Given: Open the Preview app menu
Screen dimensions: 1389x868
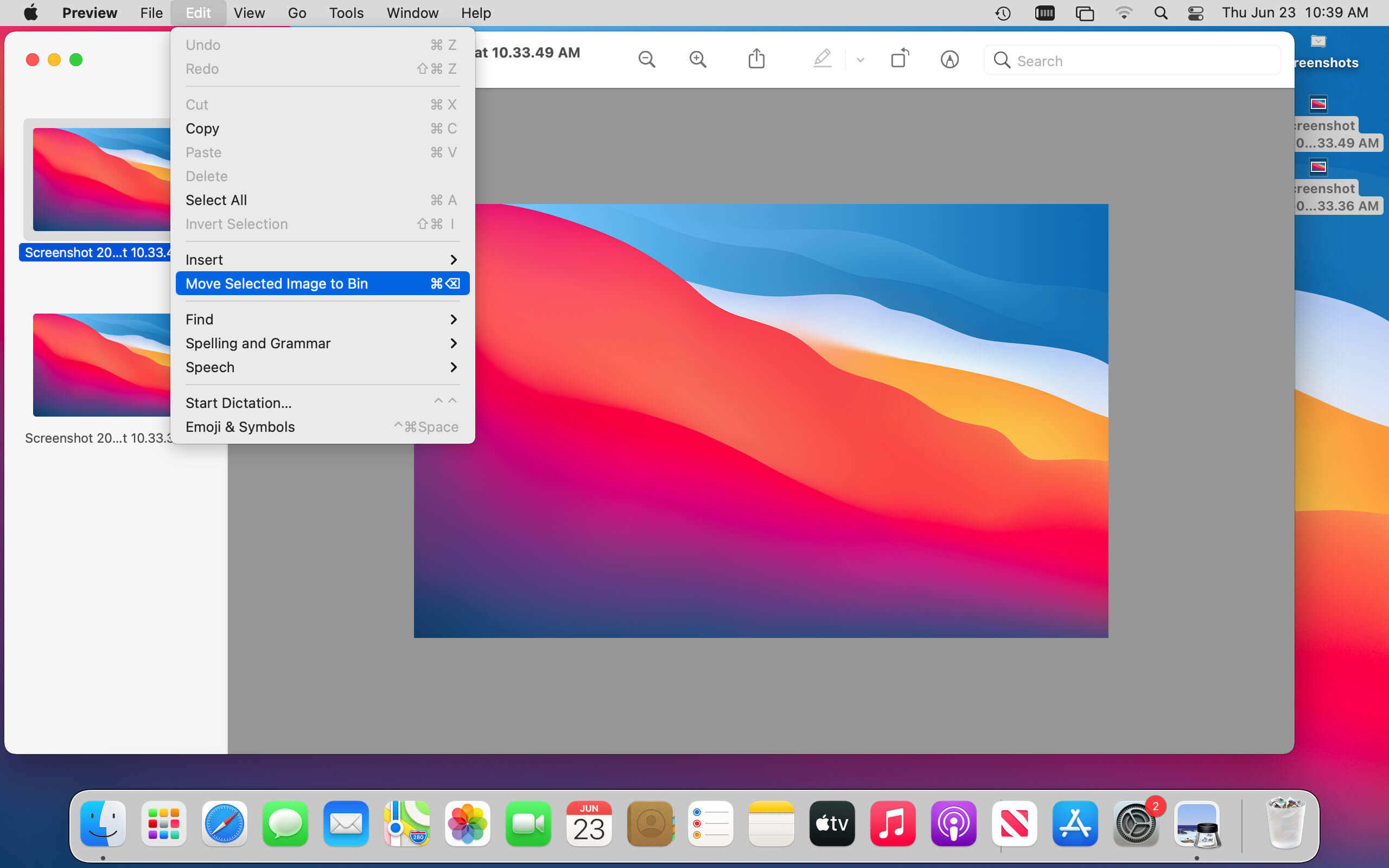Looking at the screenshot, I should pos(90,12).
